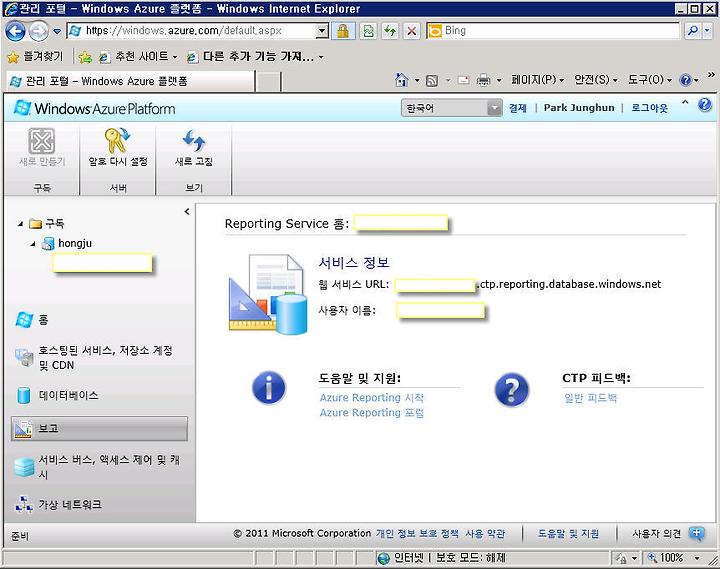Open the 페이지(P) menu
This screenshot has height=569, width=720.
(x=537, y=80)
